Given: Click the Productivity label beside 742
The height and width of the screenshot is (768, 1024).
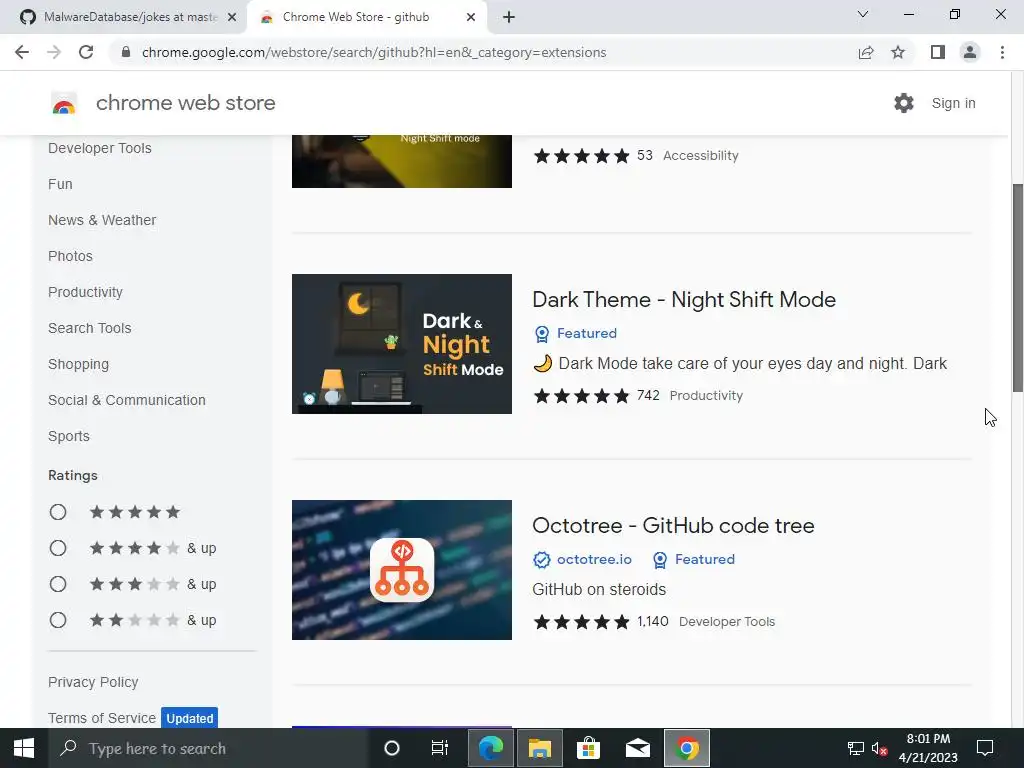Looking at the screenshot, I should click(706, 396).
